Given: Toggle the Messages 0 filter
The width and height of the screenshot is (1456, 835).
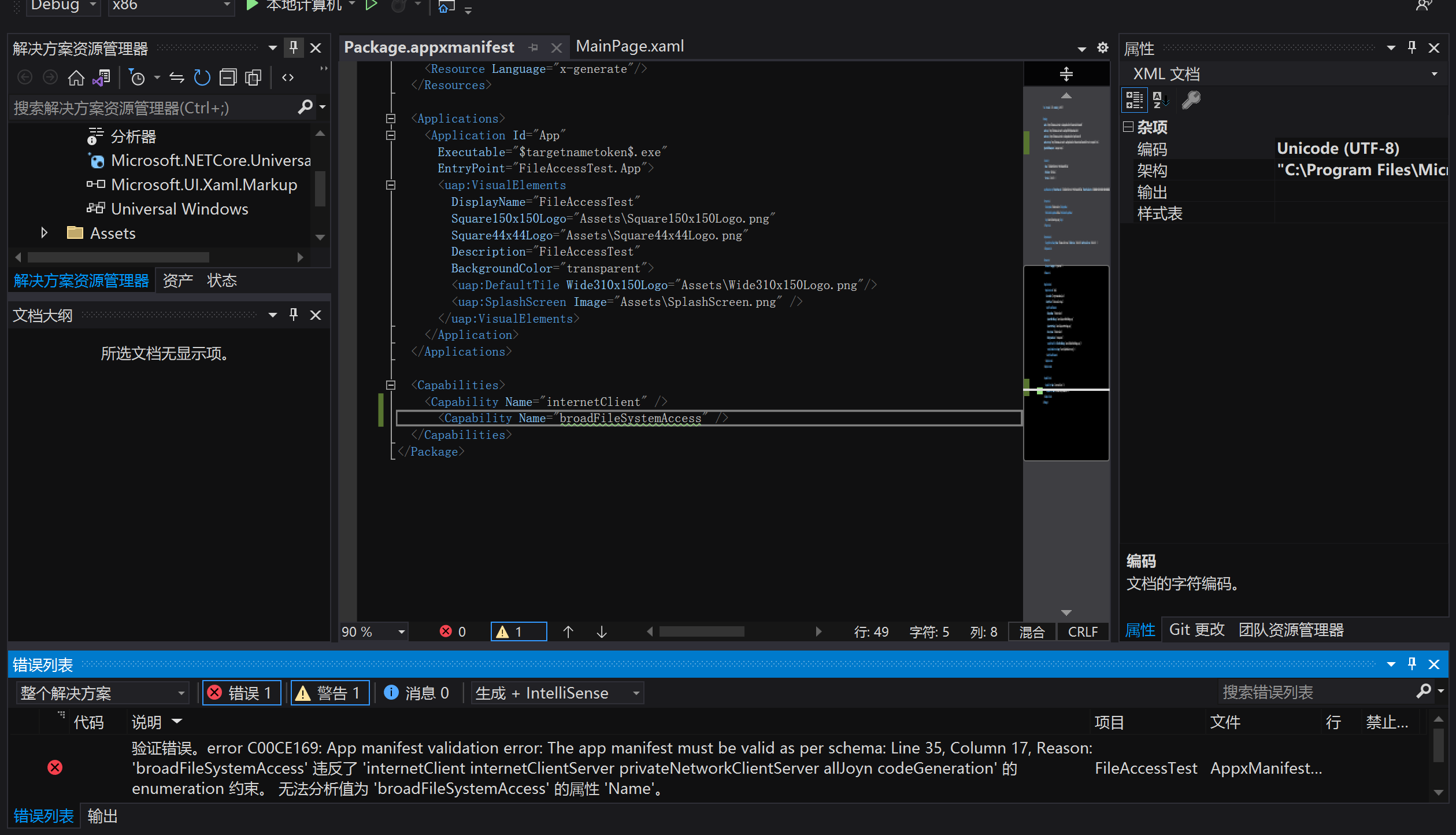Looking at the screenshot, I should pos(417,693).
